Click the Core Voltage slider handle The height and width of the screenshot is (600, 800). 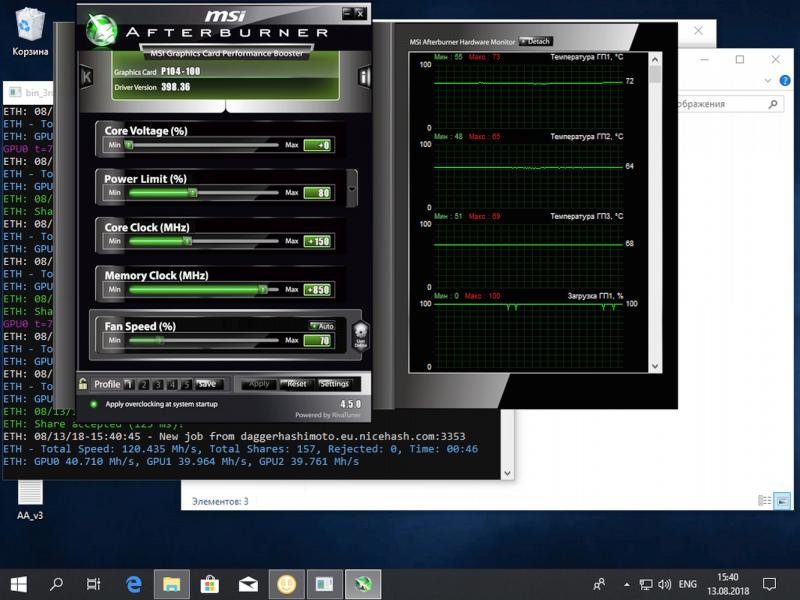[x=130, y=145]
